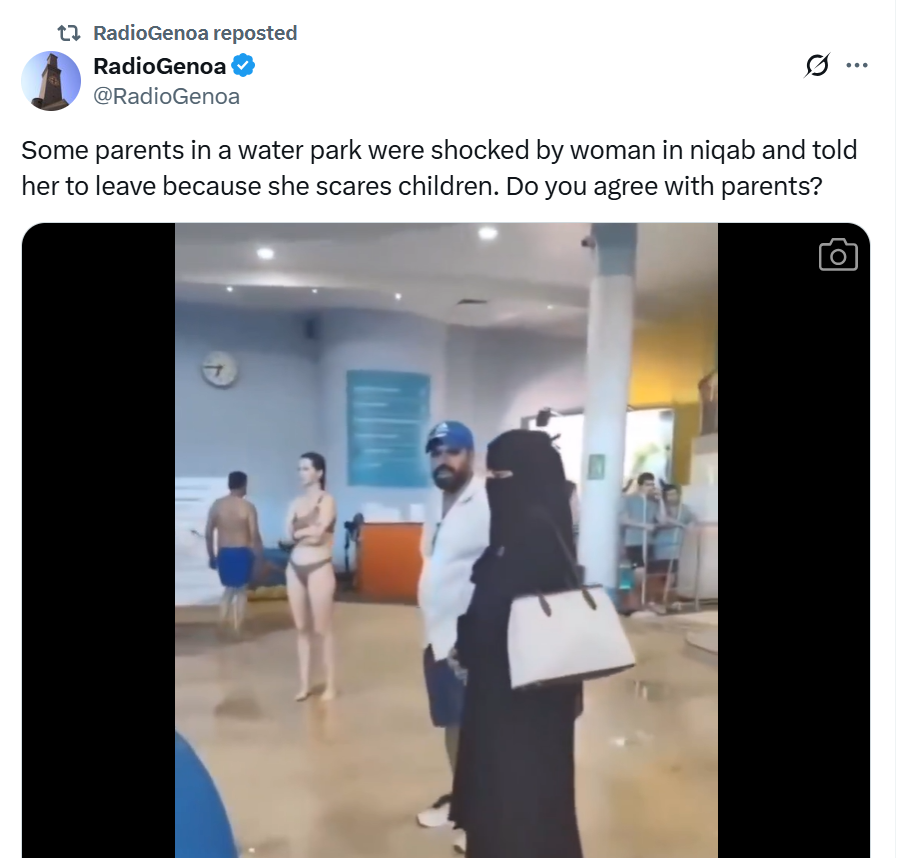This screenshot has height=858, width=920.
Task: Play the water park video
Action: tap(446, 540)
